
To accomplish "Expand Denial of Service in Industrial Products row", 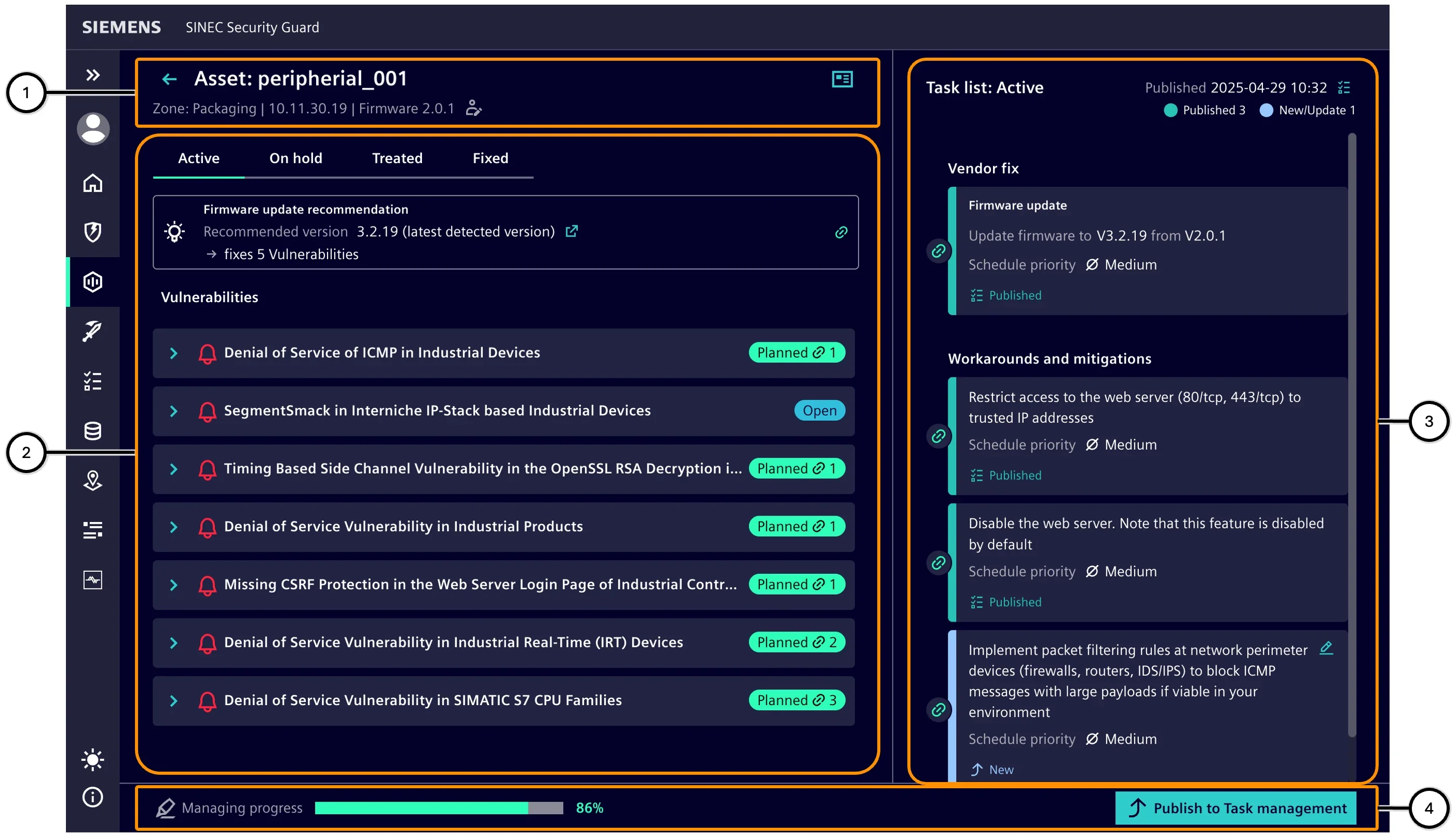I will click(x=173, y=527).
